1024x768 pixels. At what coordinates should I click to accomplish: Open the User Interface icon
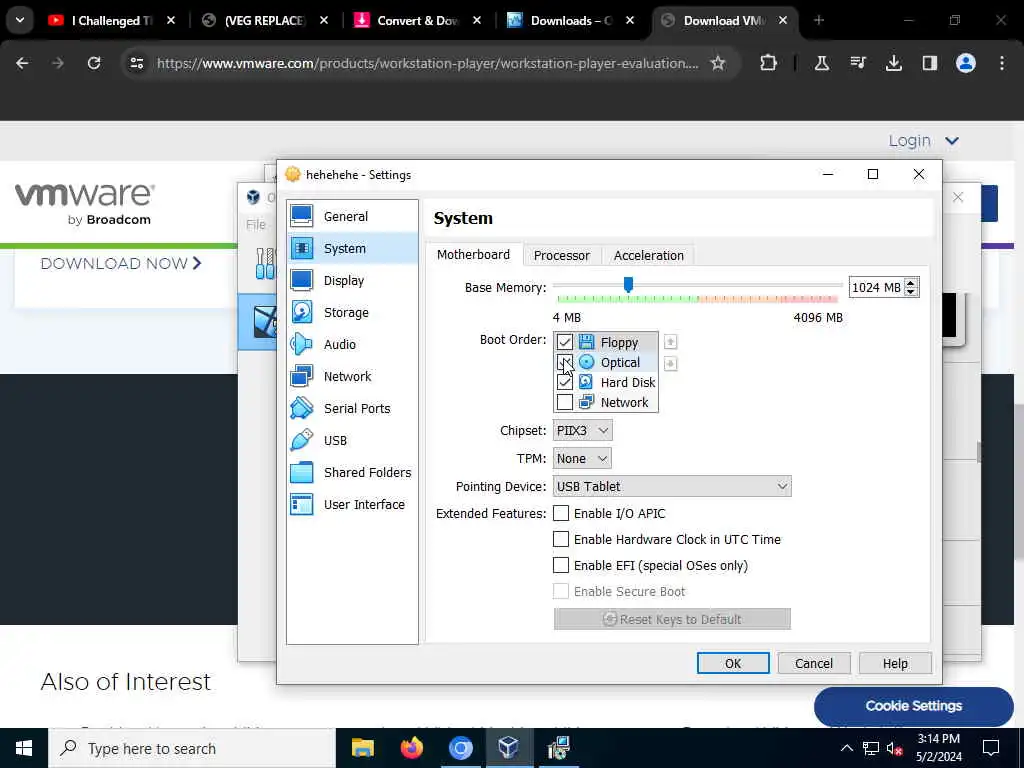(302, 504)
